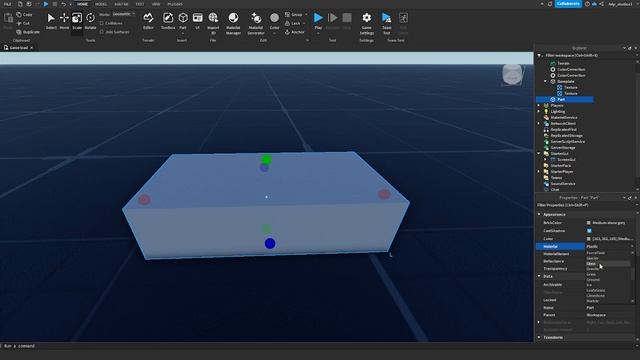Switch to the VIEW ribbon tab
The width and height of the screenshot is (640, 360).
(156, 4)
